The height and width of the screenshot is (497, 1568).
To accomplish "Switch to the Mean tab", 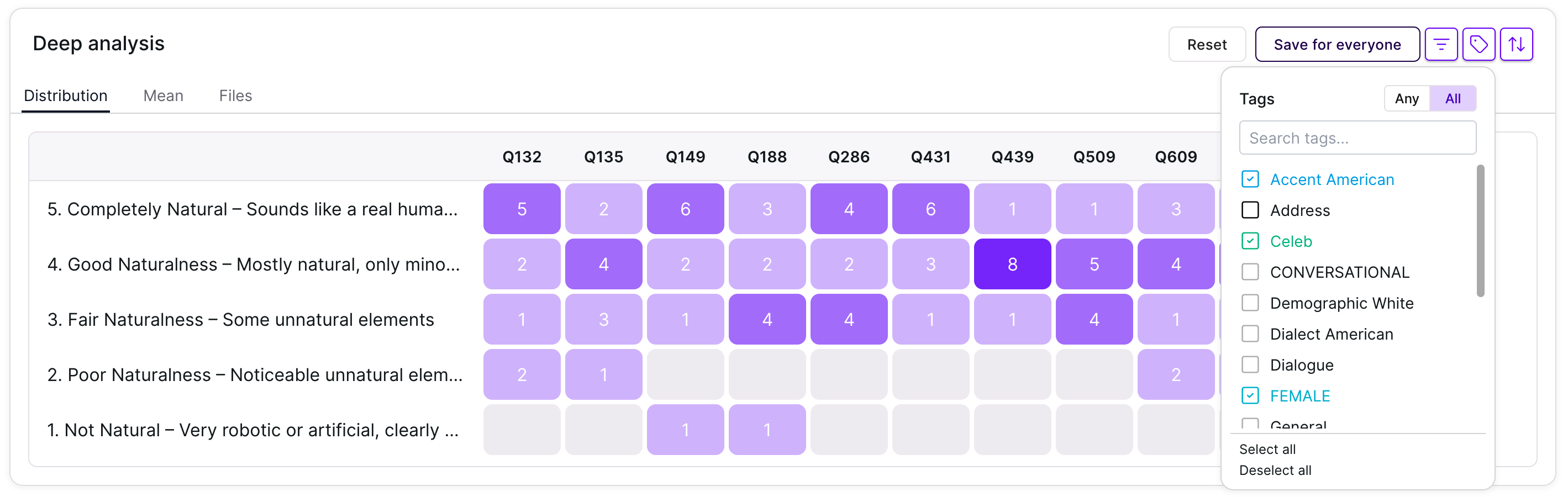I will (163, 96).
